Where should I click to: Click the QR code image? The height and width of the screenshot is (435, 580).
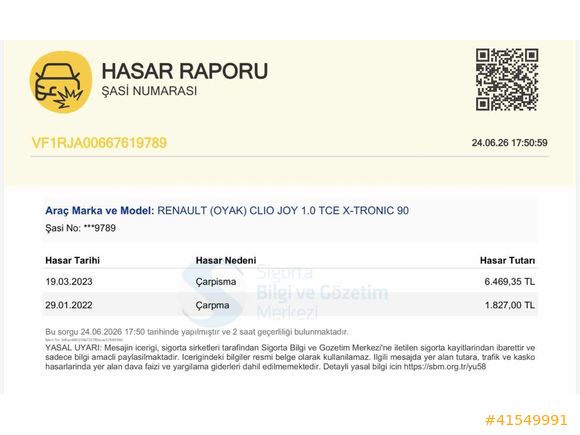pos(507,80)
